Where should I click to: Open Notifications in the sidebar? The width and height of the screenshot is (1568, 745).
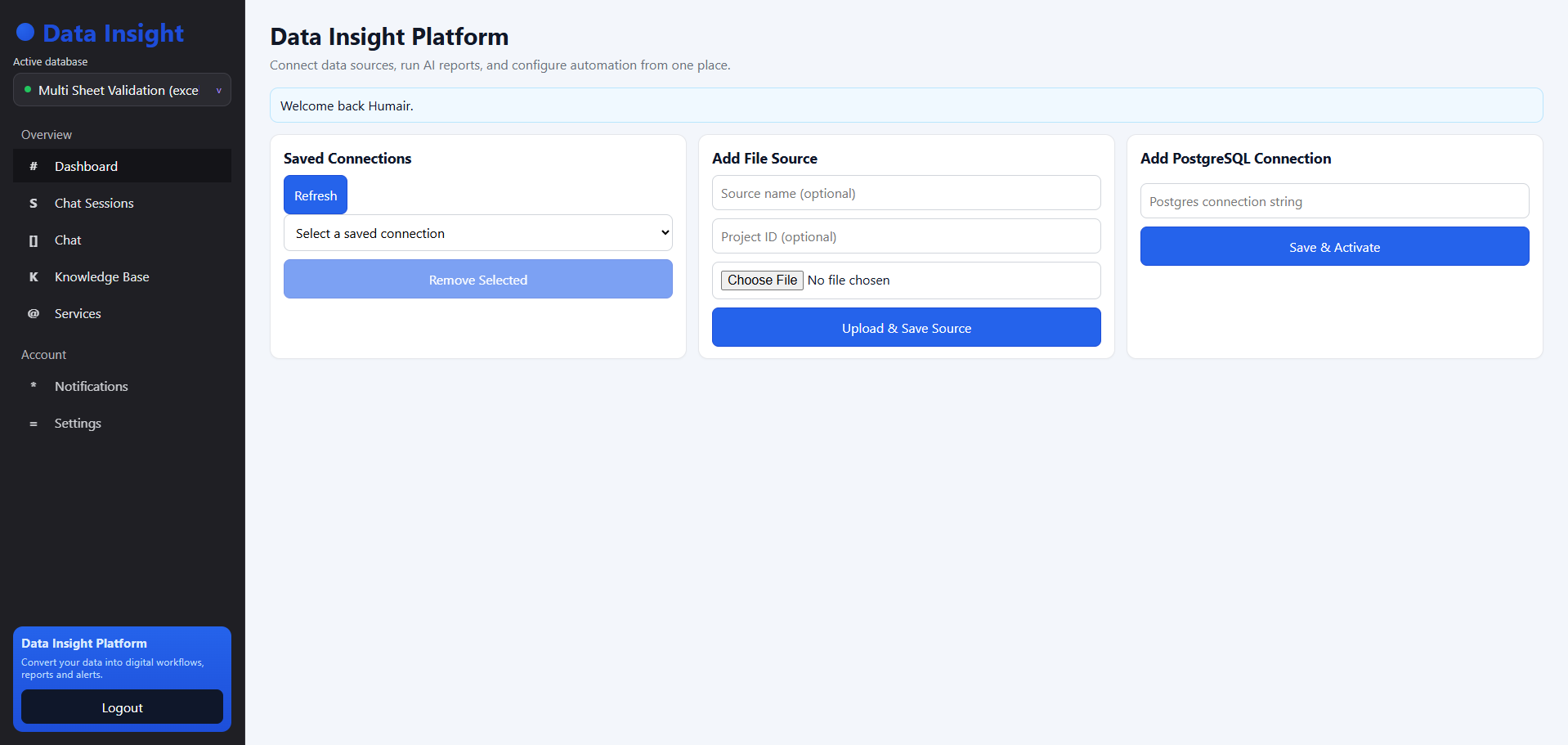point(122,386)
